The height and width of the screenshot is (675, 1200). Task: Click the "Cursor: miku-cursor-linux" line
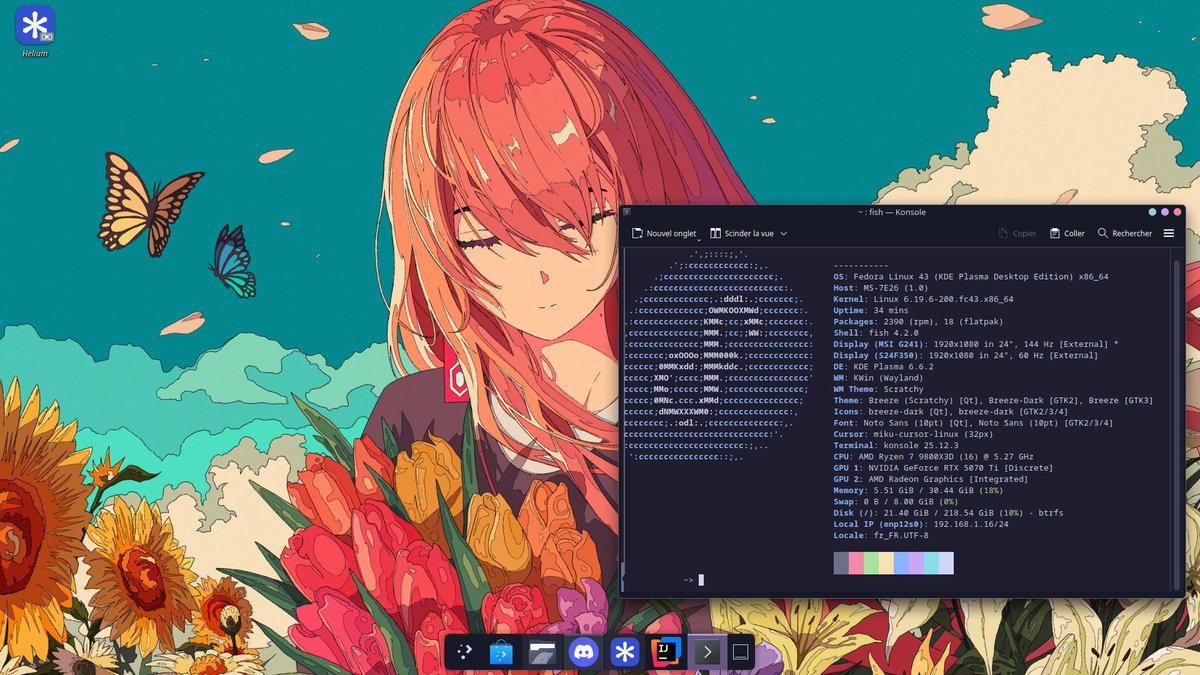tap(913, 434)
